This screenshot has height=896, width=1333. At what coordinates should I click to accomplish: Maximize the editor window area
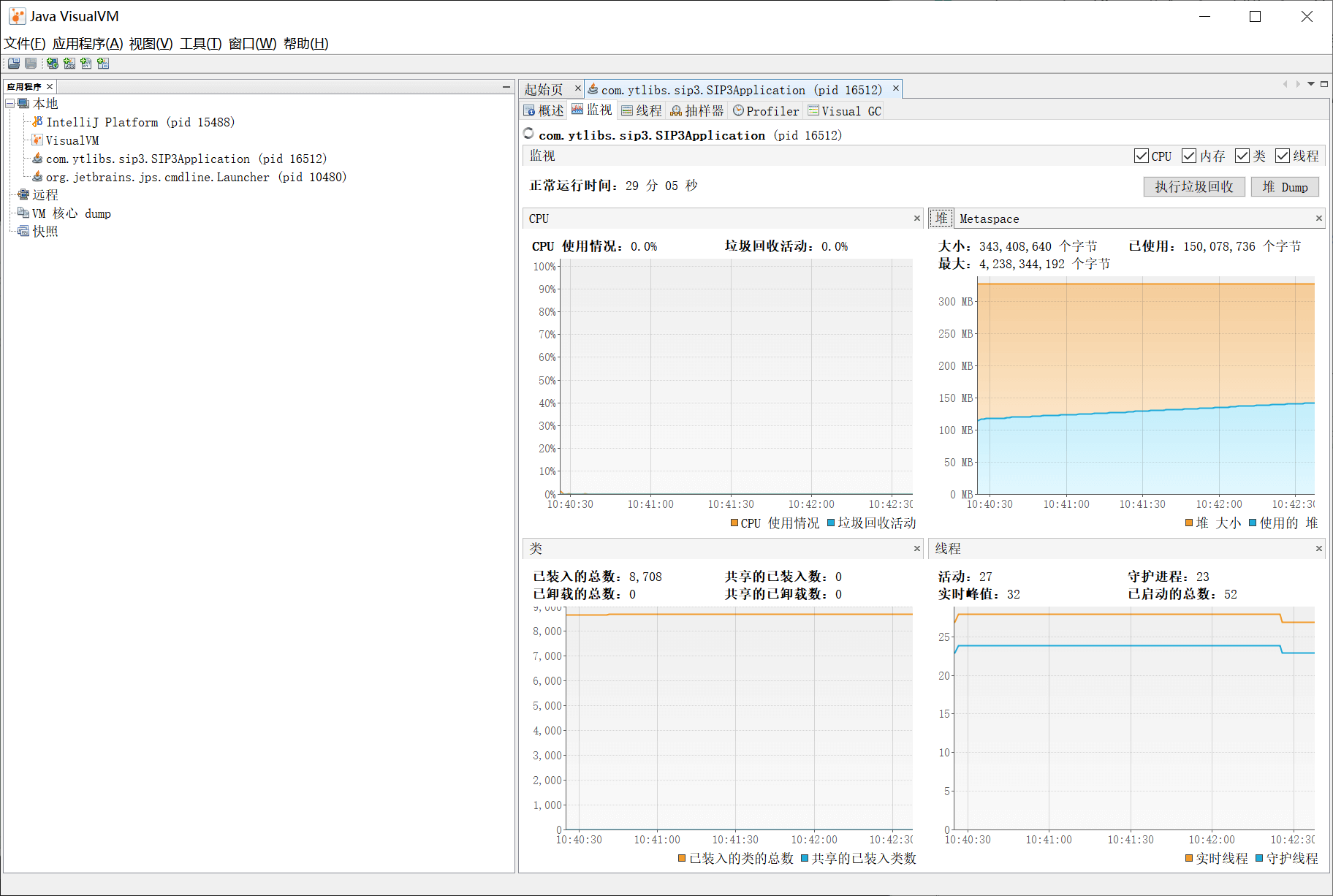[x=1323, y=84]
